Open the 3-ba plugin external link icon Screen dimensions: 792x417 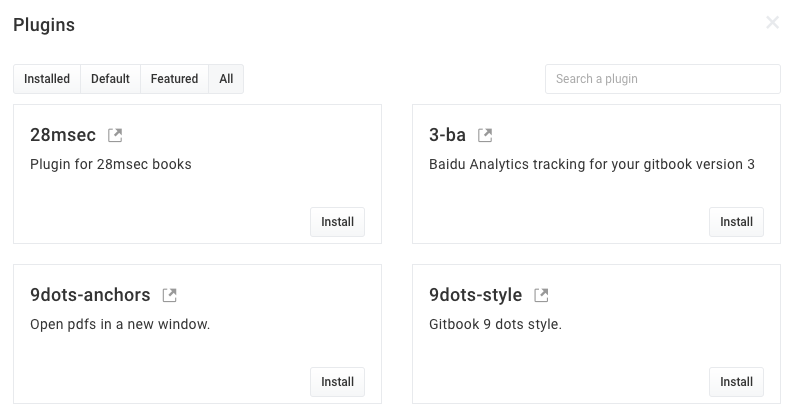(x=485, y=135)
